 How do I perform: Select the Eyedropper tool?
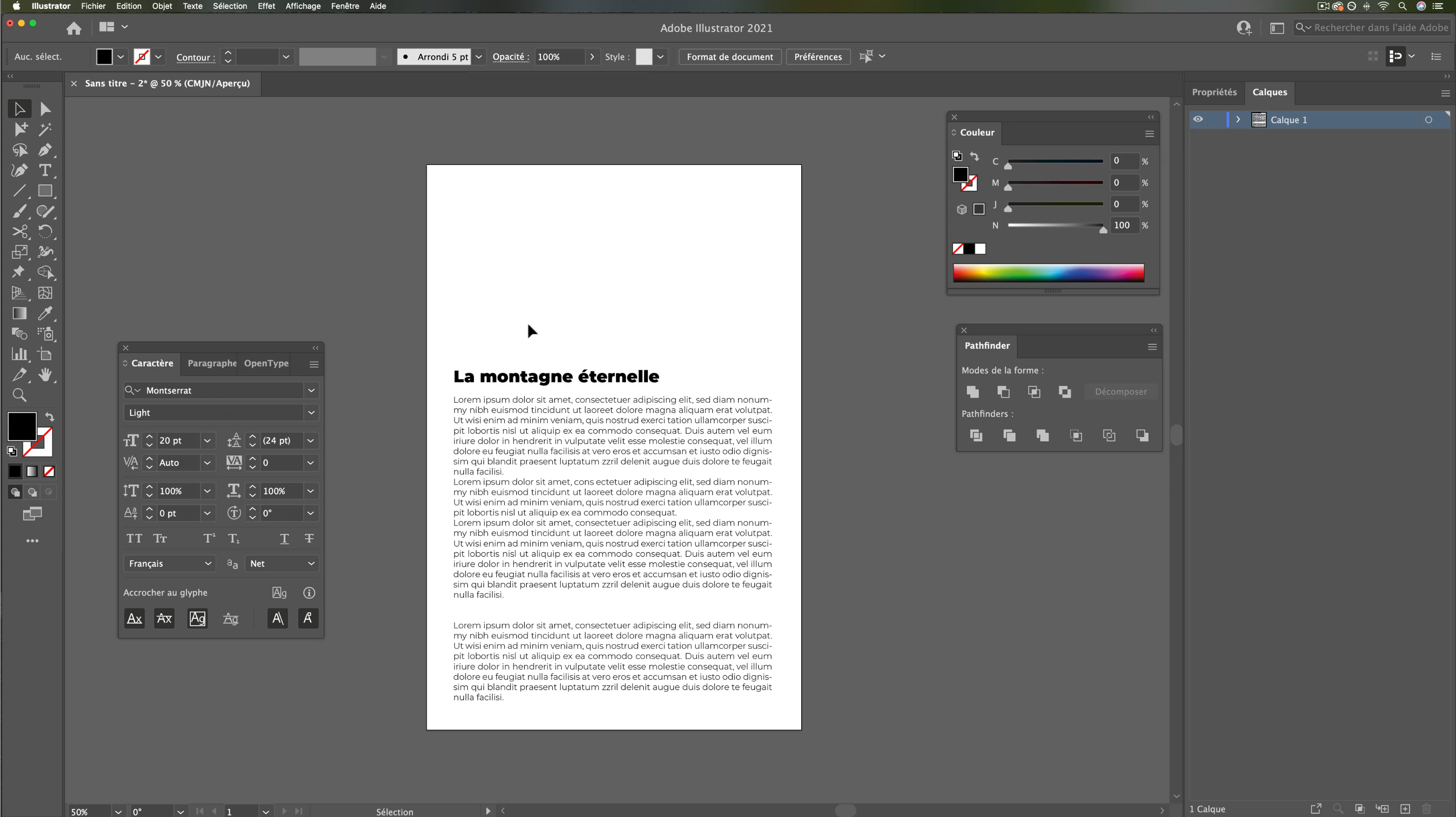pyautogui.click(x=46, y=313)
